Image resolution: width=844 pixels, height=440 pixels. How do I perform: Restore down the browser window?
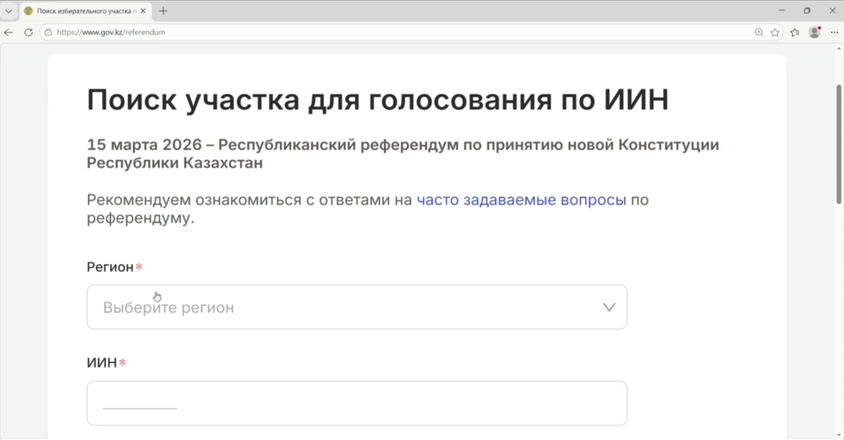807,11
